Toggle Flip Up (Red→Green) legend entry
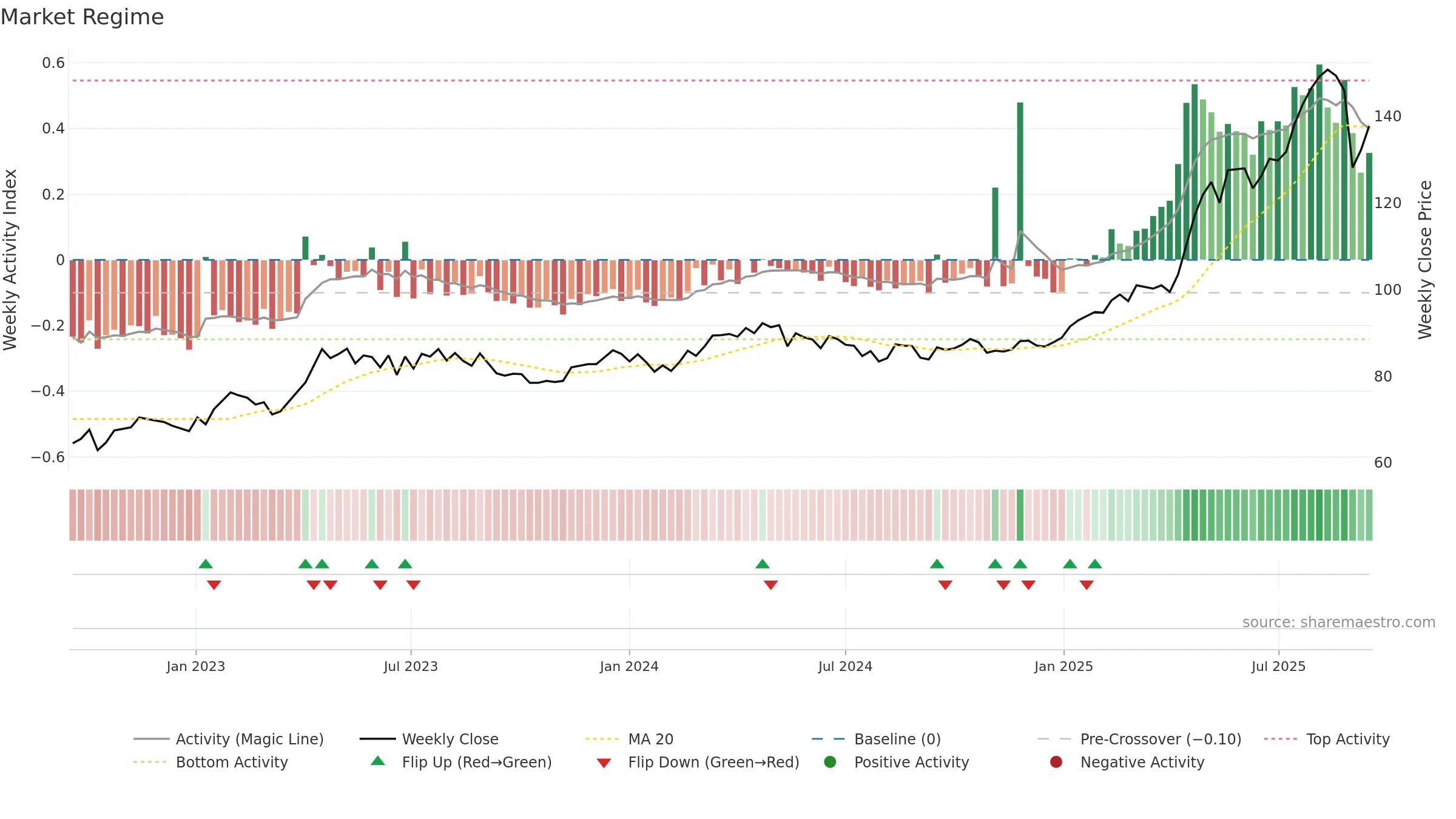 point(461,762)
